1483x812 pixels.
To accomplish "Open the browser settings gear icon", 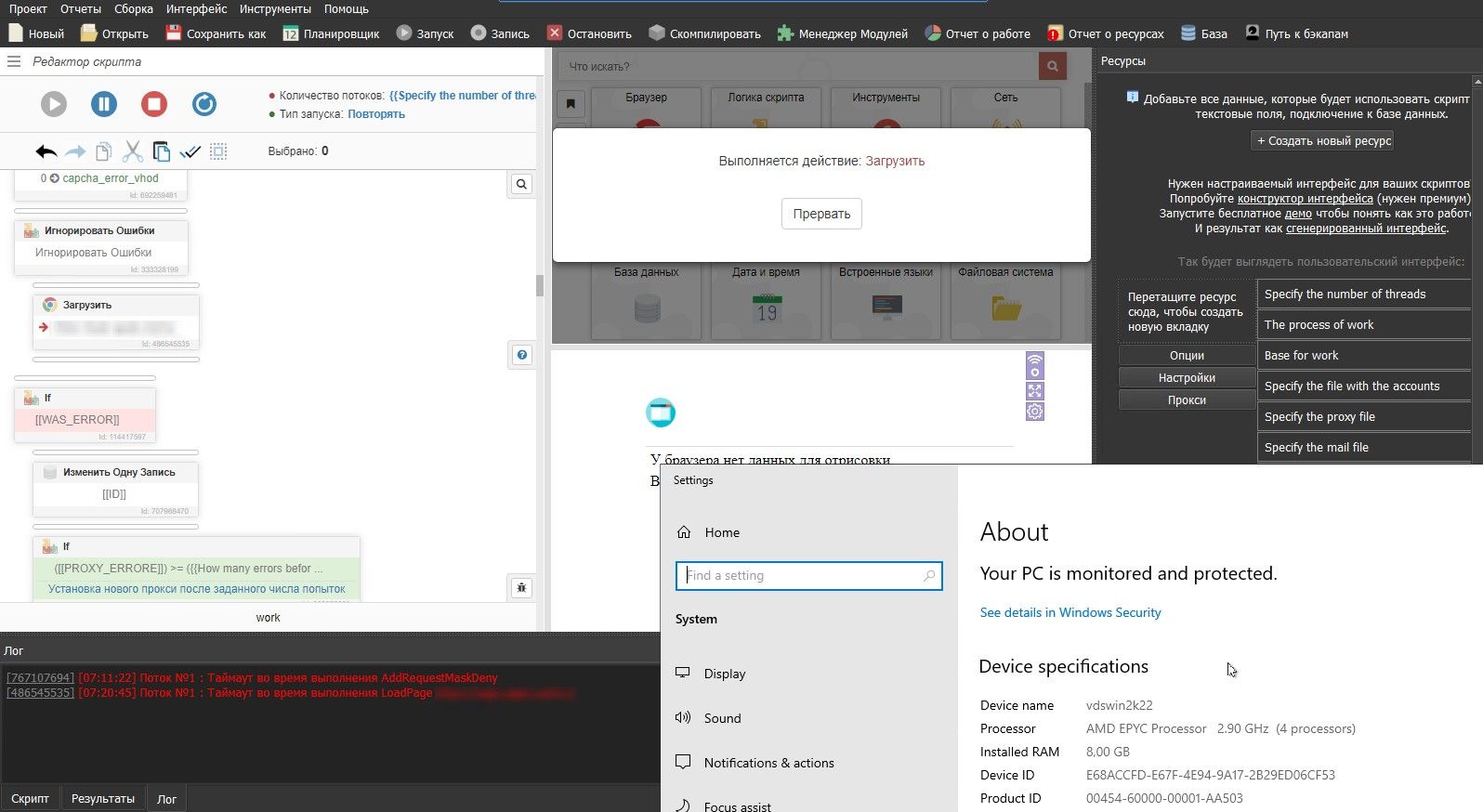I will point(1035,412).
